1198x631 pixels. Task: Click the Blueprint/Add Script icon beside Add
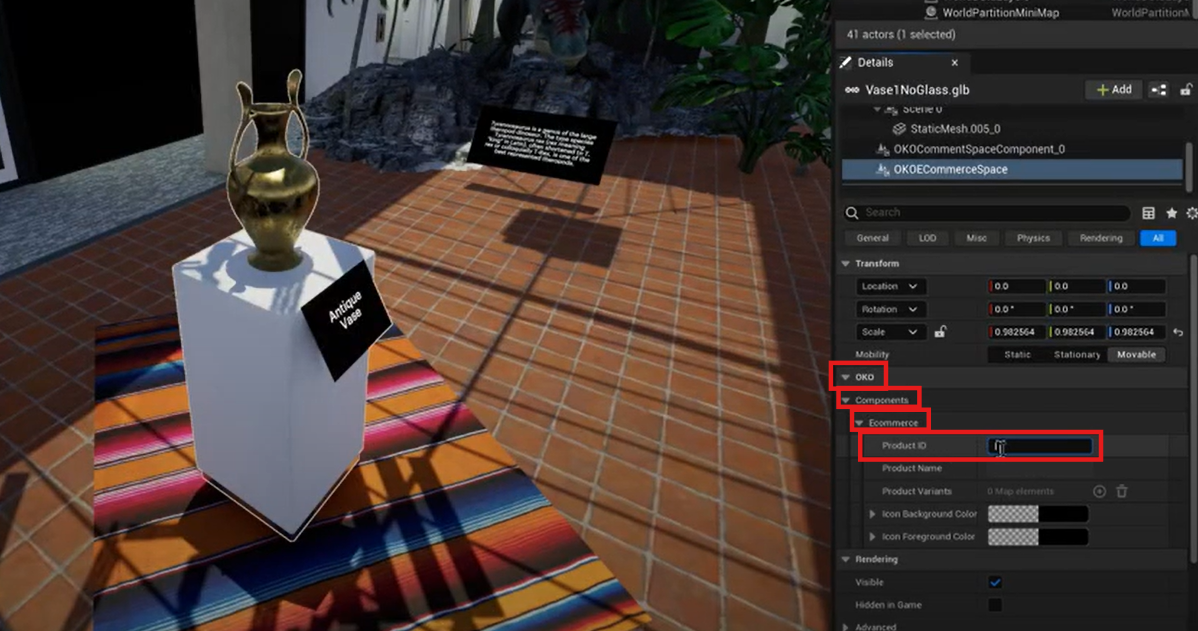pyautogui.click(x=1158, y=90)
